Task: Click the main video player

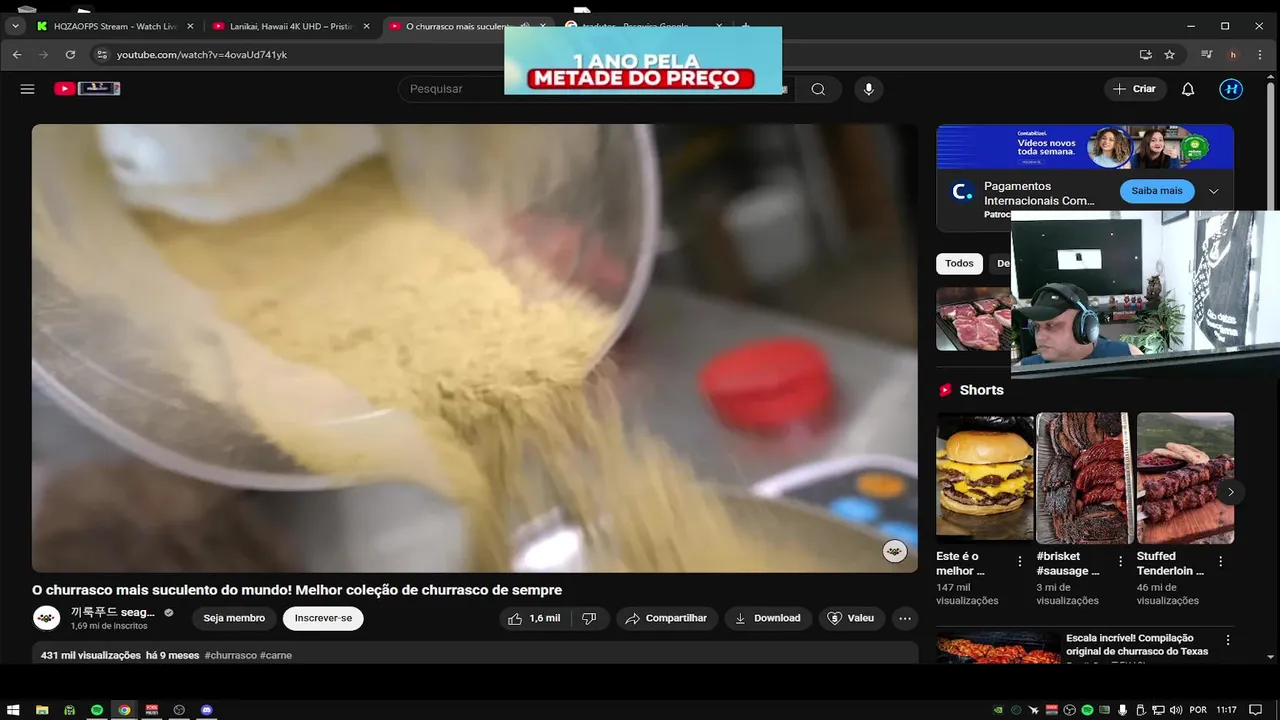Action: click(474, 348)
